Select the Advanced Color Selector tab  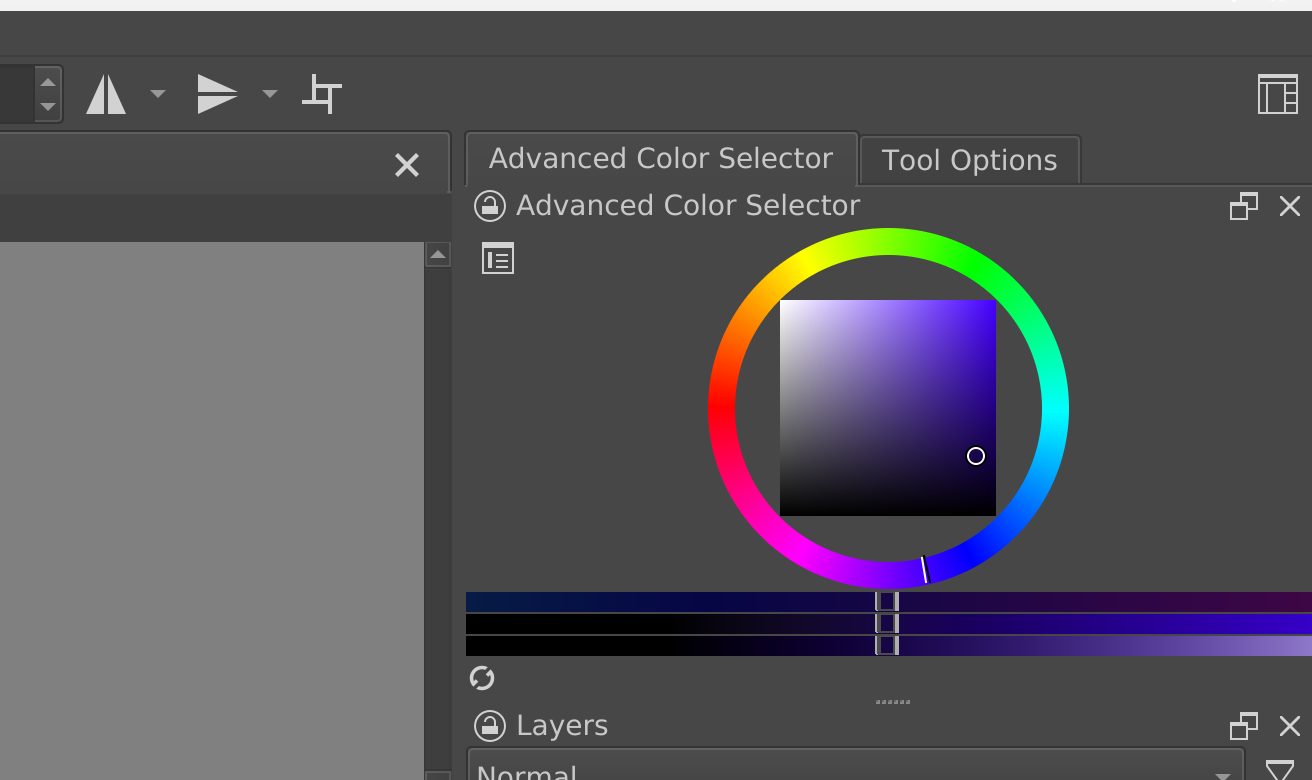[x=661, y=159]
